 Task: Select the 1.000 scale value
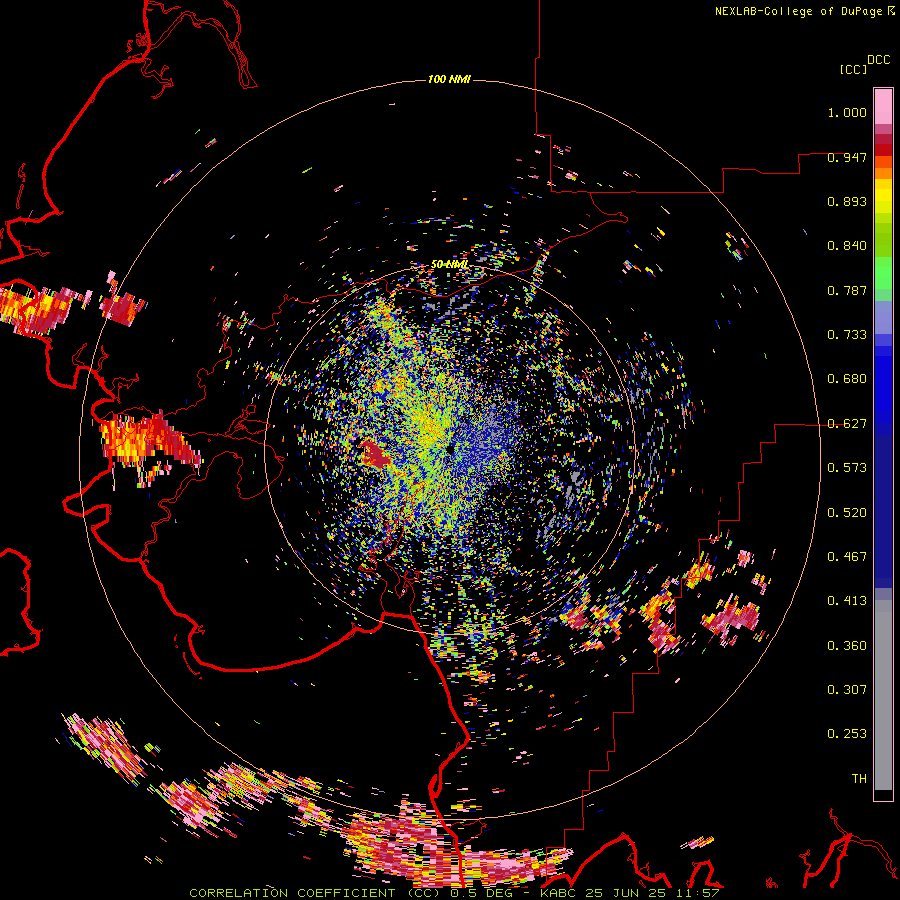pos(847,112)
